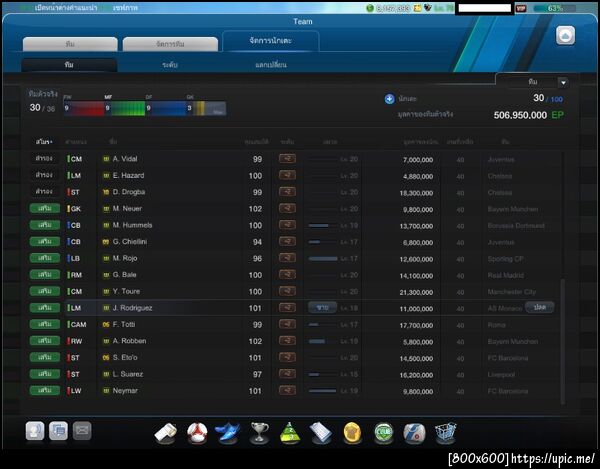Select the แลกเปลี่ยน sub-tab
600x469 pixels.
pos(271,65)
